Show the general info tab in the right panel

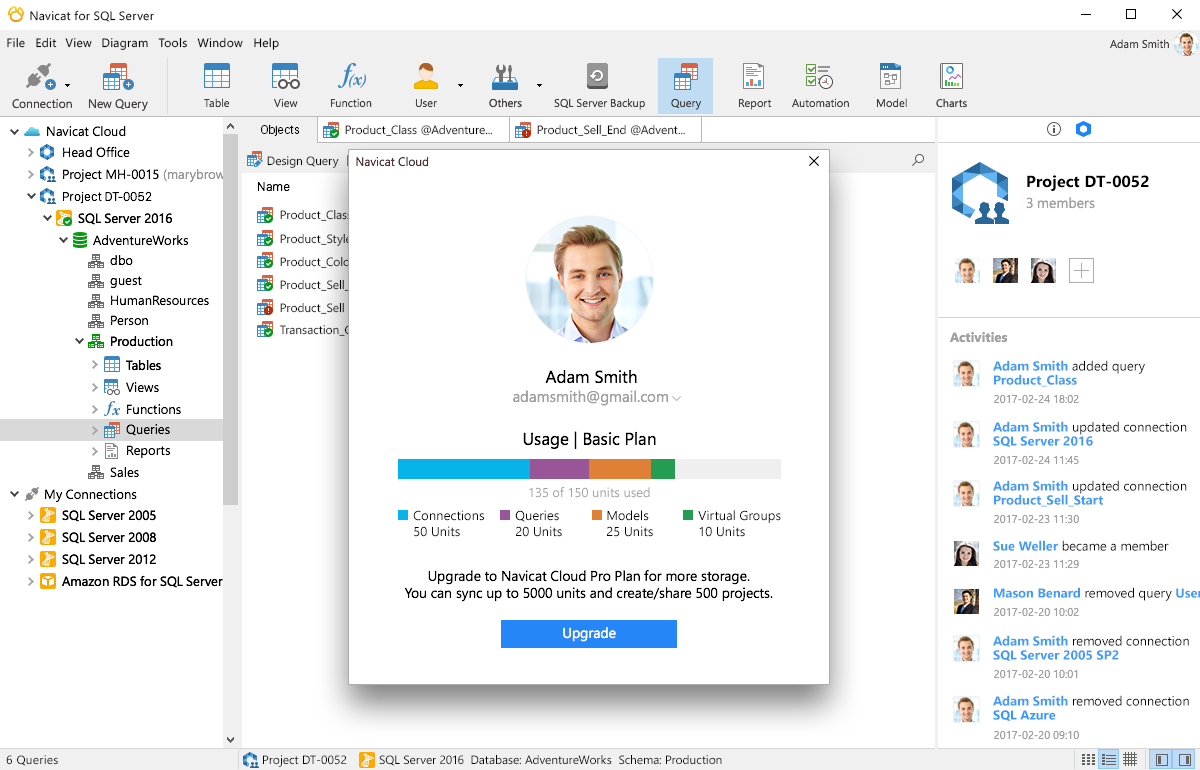(1053, 129)
